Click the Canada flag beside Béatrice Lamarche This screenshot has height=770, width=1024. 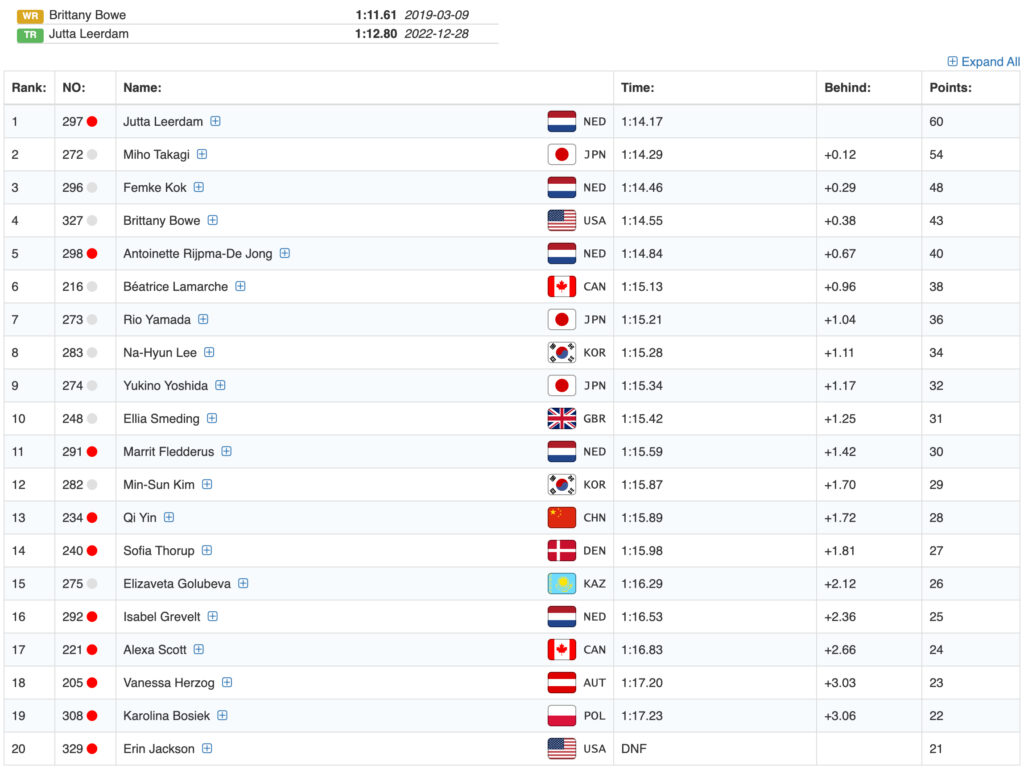click(x=561, y=287)
